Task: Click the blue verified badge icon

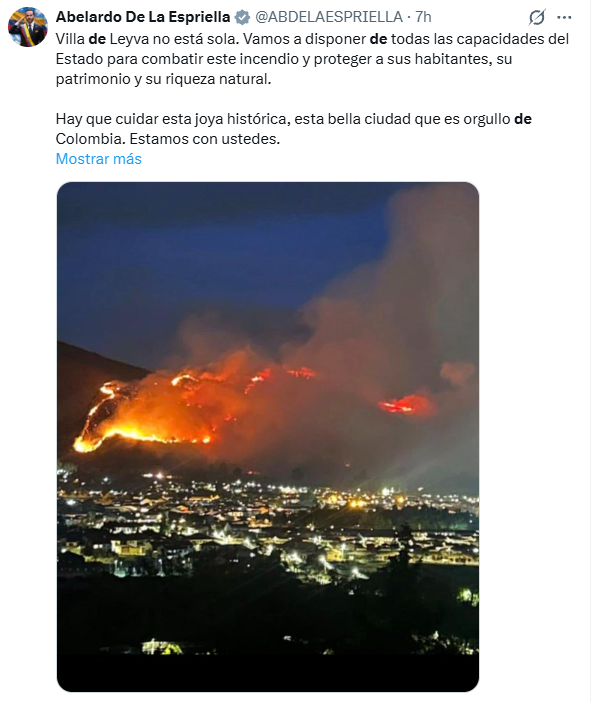Action: [242, 17]
